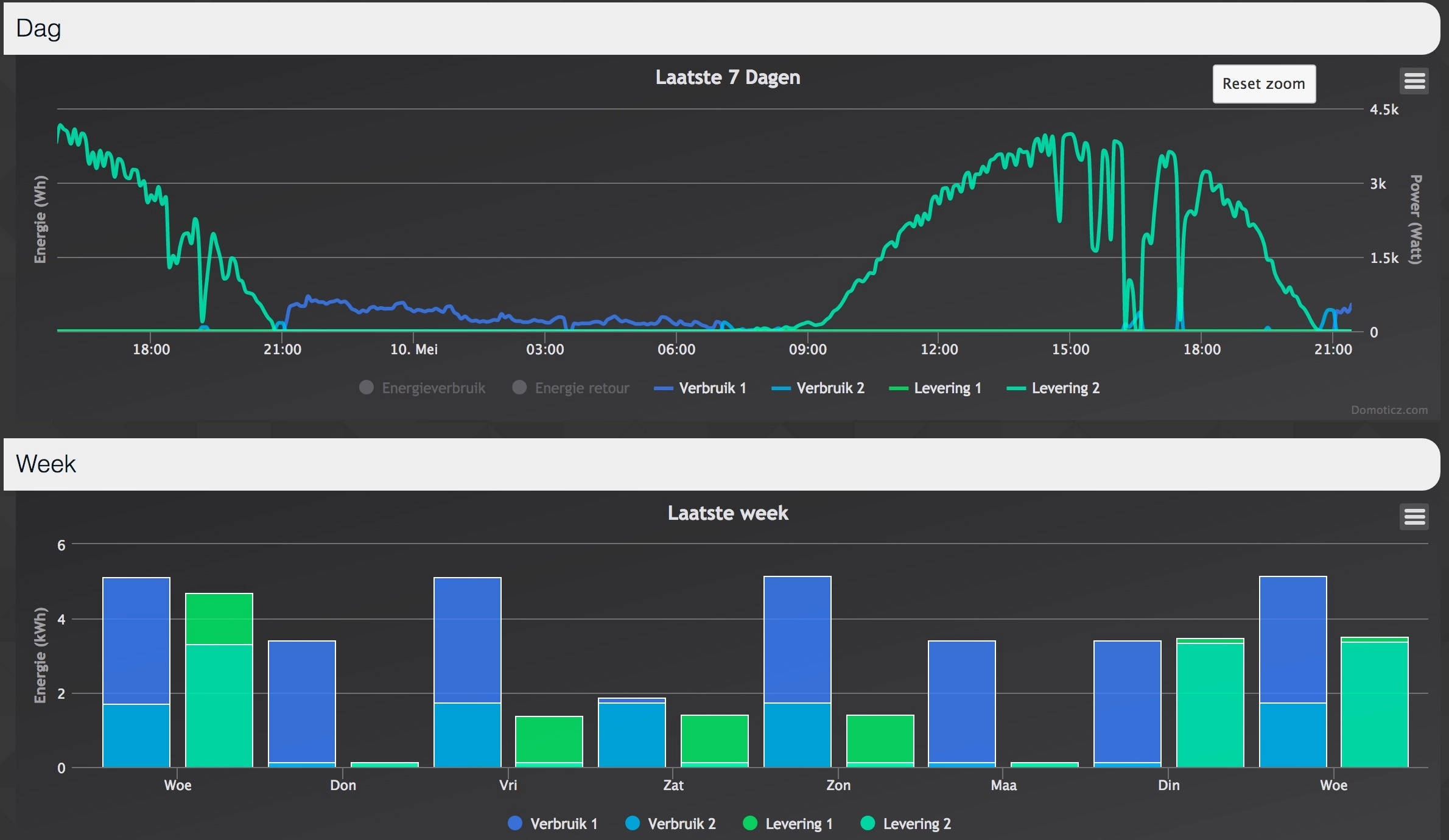Click the Verbruik 1 dot in the week legend

point(515,824)
